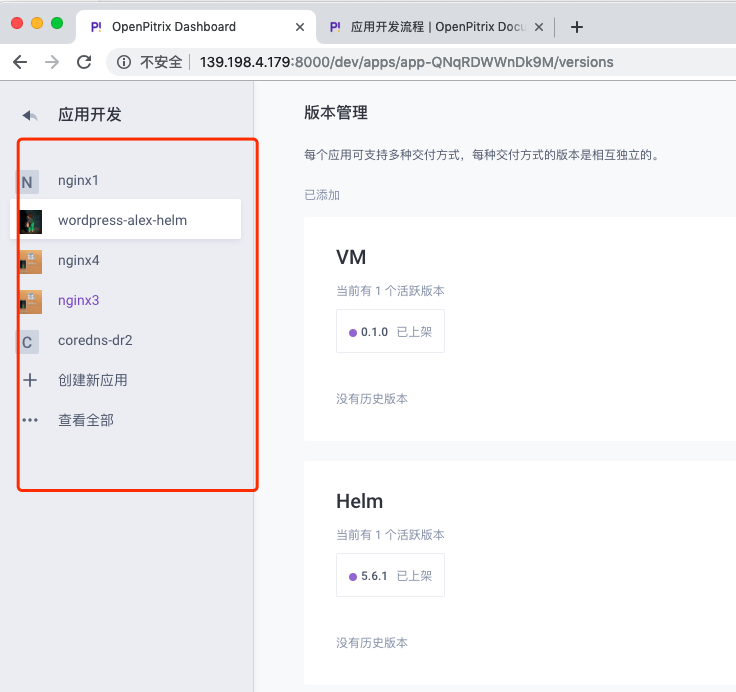Click the nginx4 app thumbnail icon
The width and height of the screenshot is (736, 692).
coord(31,261)
